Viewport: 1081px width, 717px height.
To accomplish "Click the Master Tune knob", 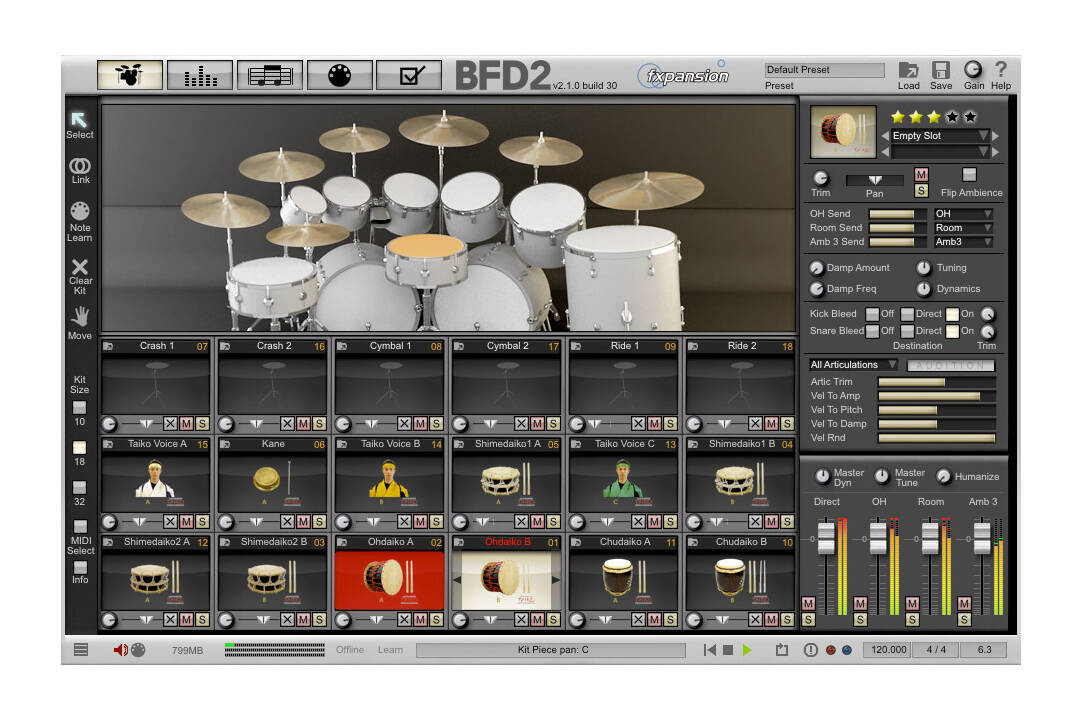I will coord(882,476).
